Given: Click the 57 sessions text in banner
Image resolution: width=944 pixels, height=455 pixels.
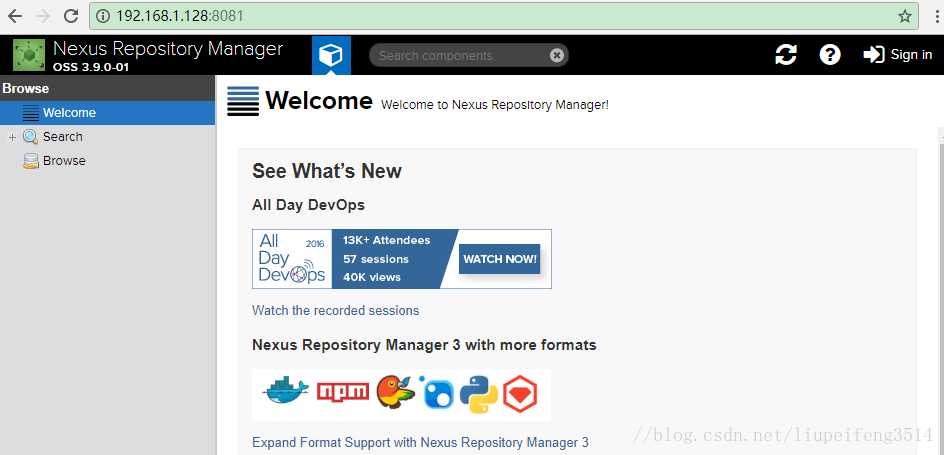Looking at the screenshot, I should click(376, 259).
